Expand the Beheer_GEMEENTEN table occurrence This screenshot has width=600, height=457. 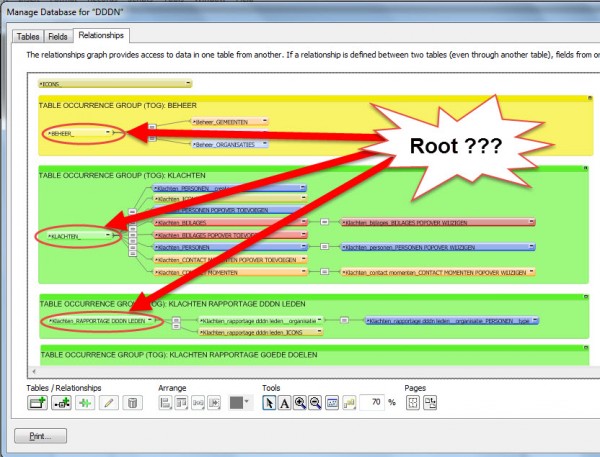[265, 121]
